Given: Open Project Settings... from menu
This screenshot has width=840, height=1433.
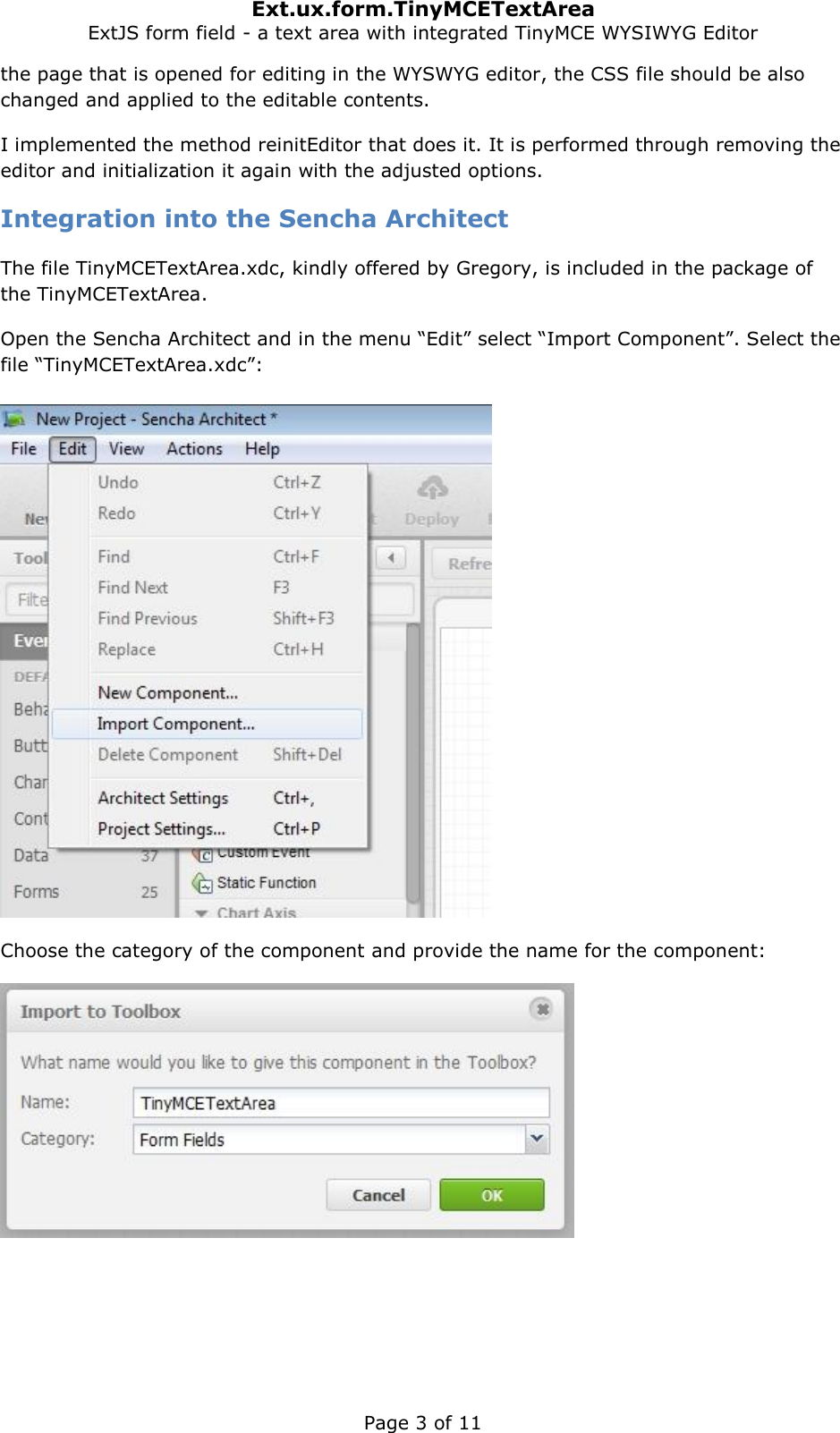Looking at the screenshot, I should [208, 829].
